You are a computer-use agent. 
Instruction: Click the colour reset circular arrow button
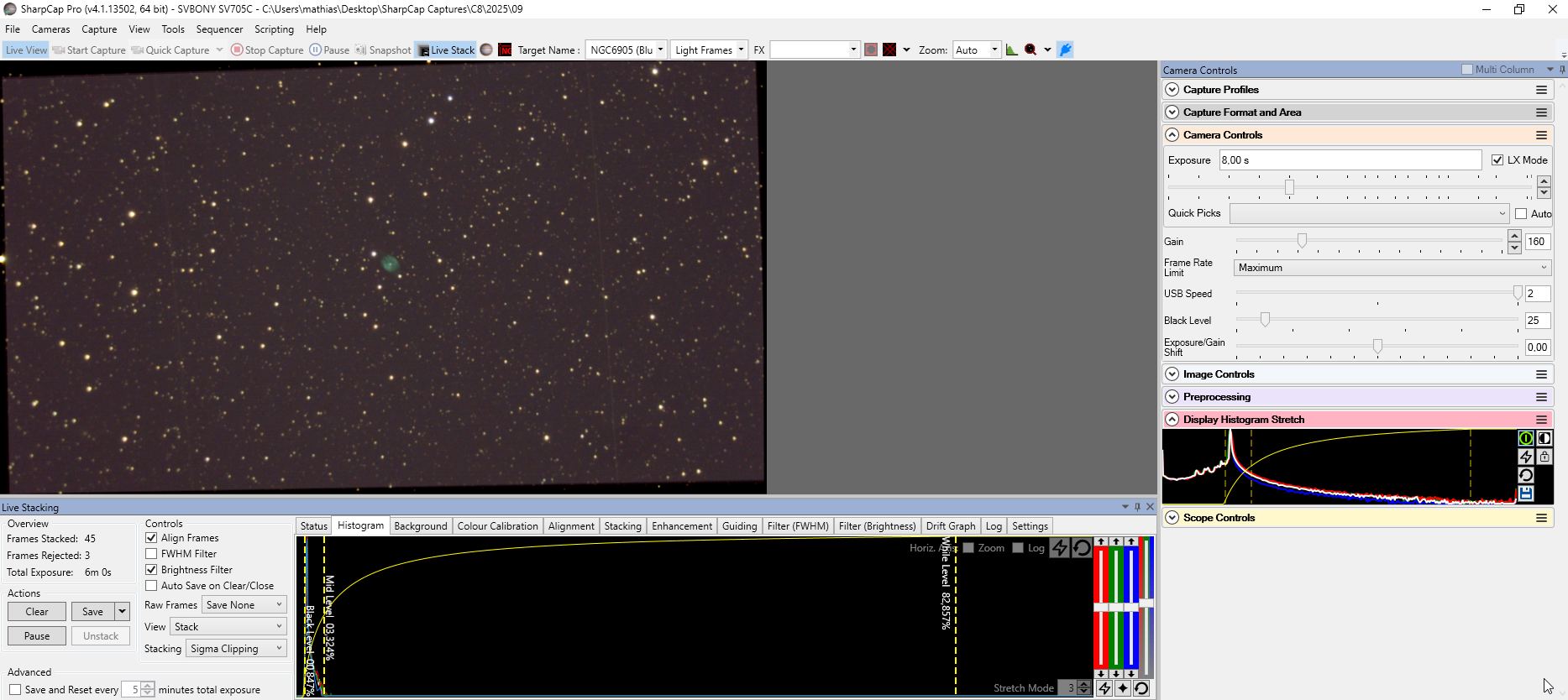click(x=1141, y=688)
